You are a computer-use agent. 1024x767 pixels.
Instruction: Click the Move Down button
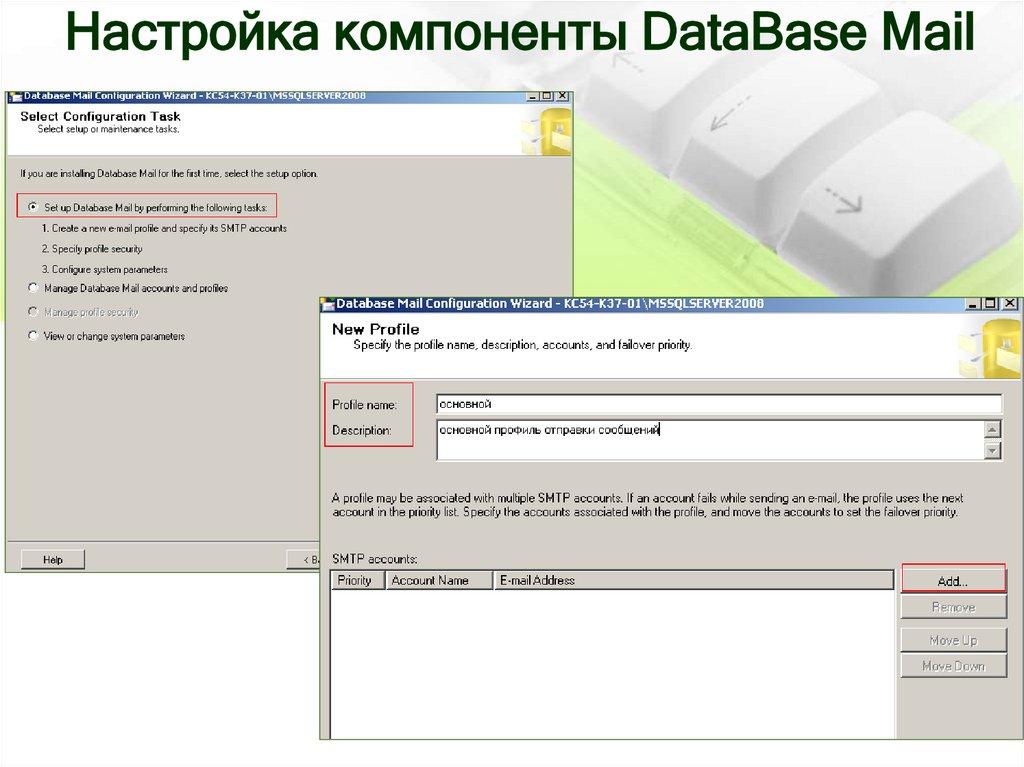point(952,666)
